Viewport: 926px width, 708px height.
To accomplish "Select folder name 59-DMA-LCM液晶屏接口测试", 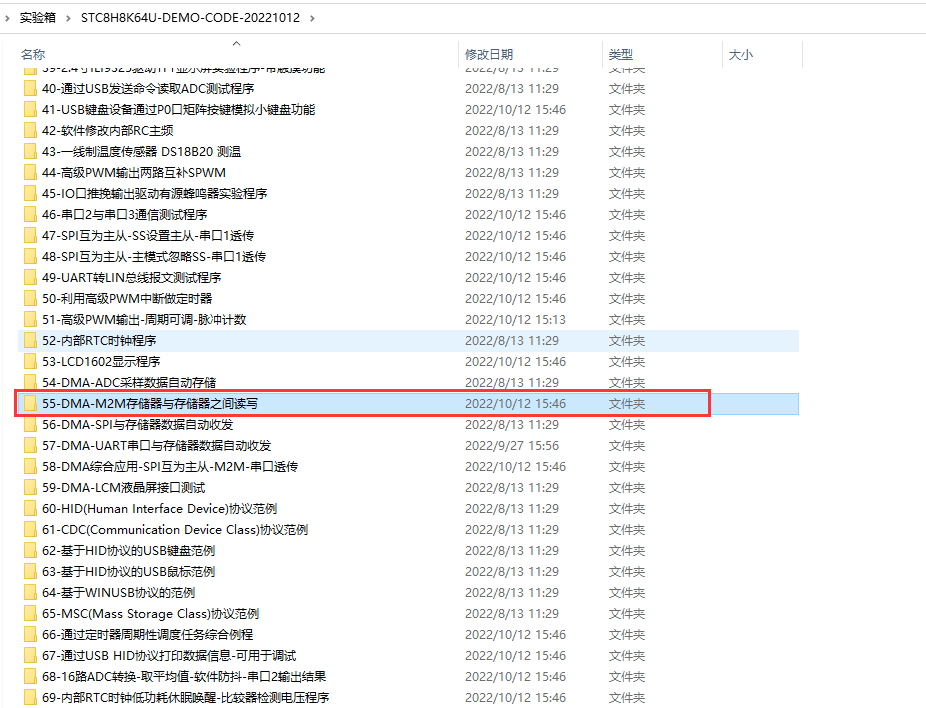I will (123, 488).
